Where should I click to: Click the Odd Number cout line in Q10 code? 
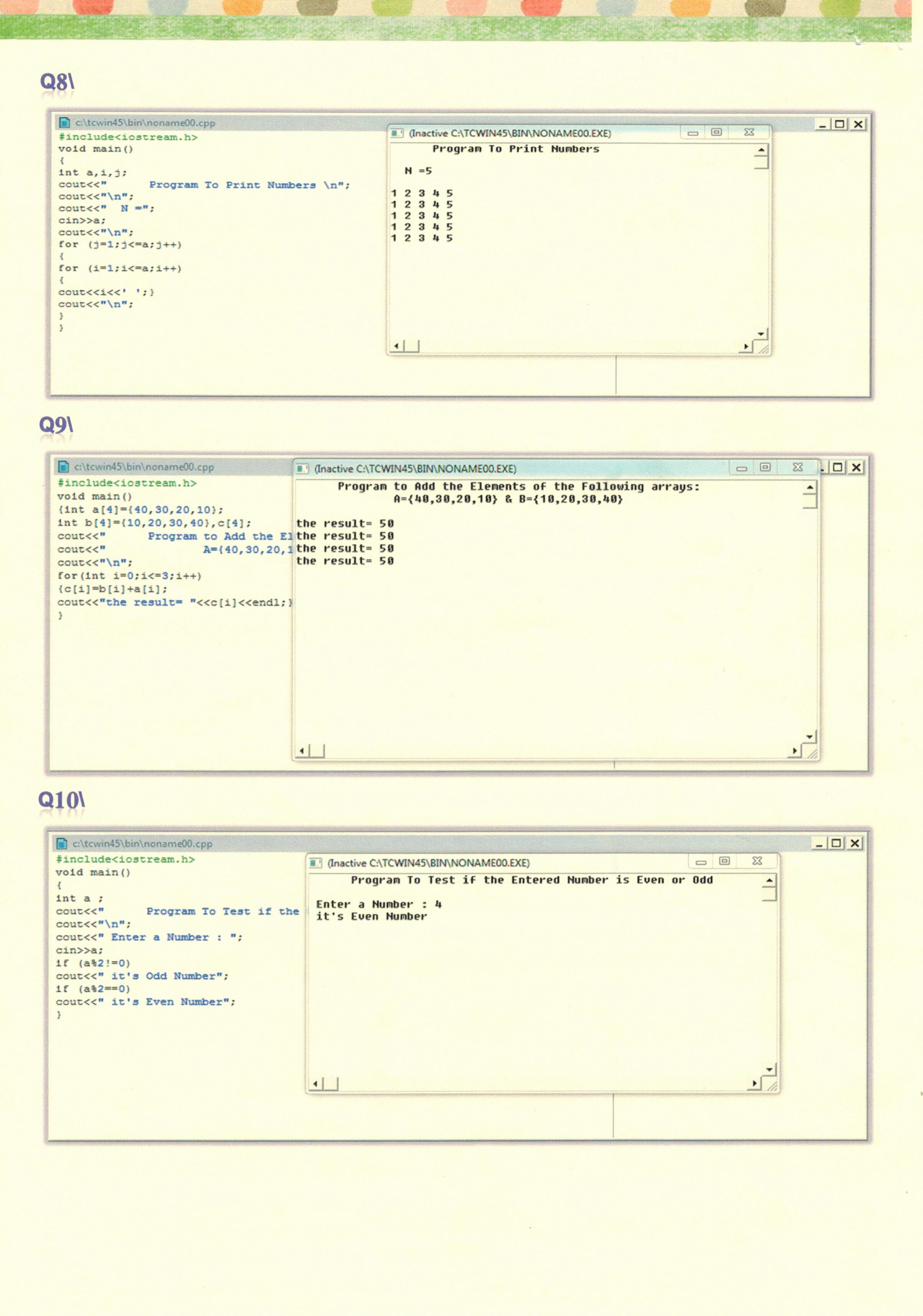click(142, 976)
